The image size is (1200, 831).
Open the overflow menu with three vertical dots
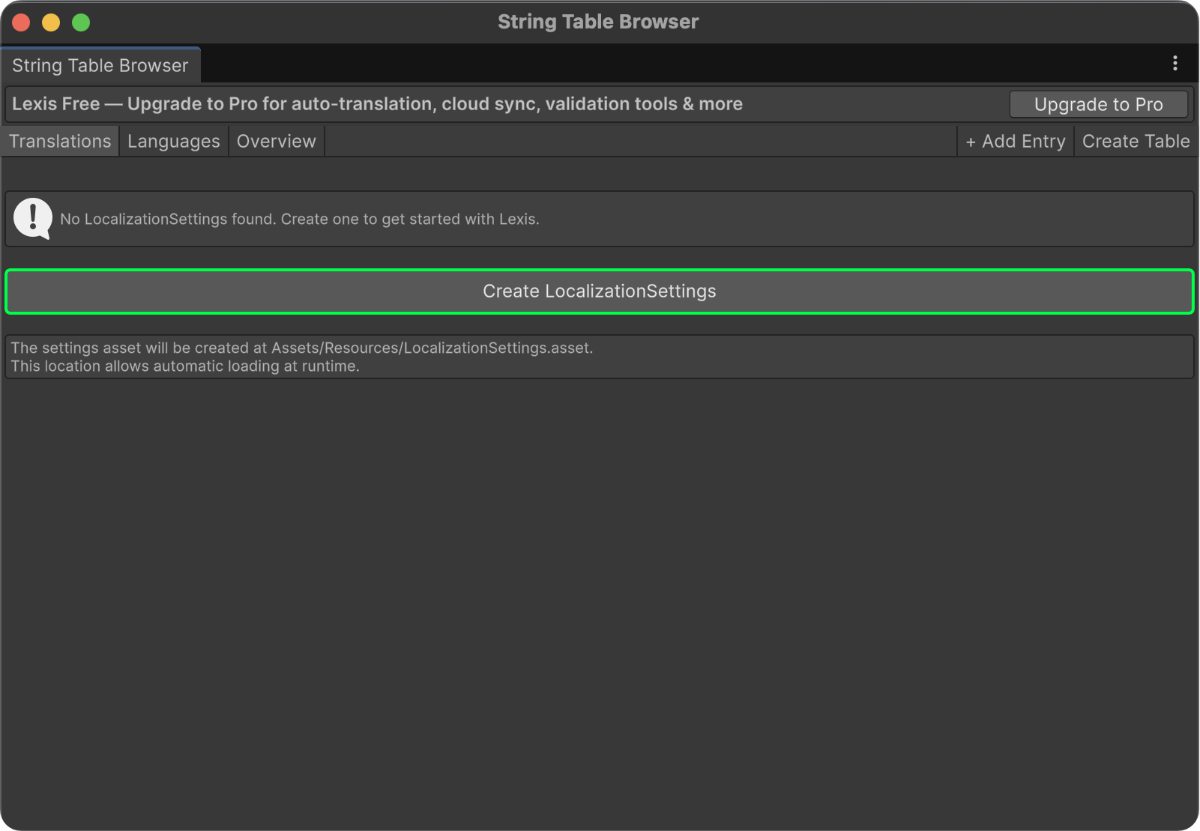point(1175,63)
